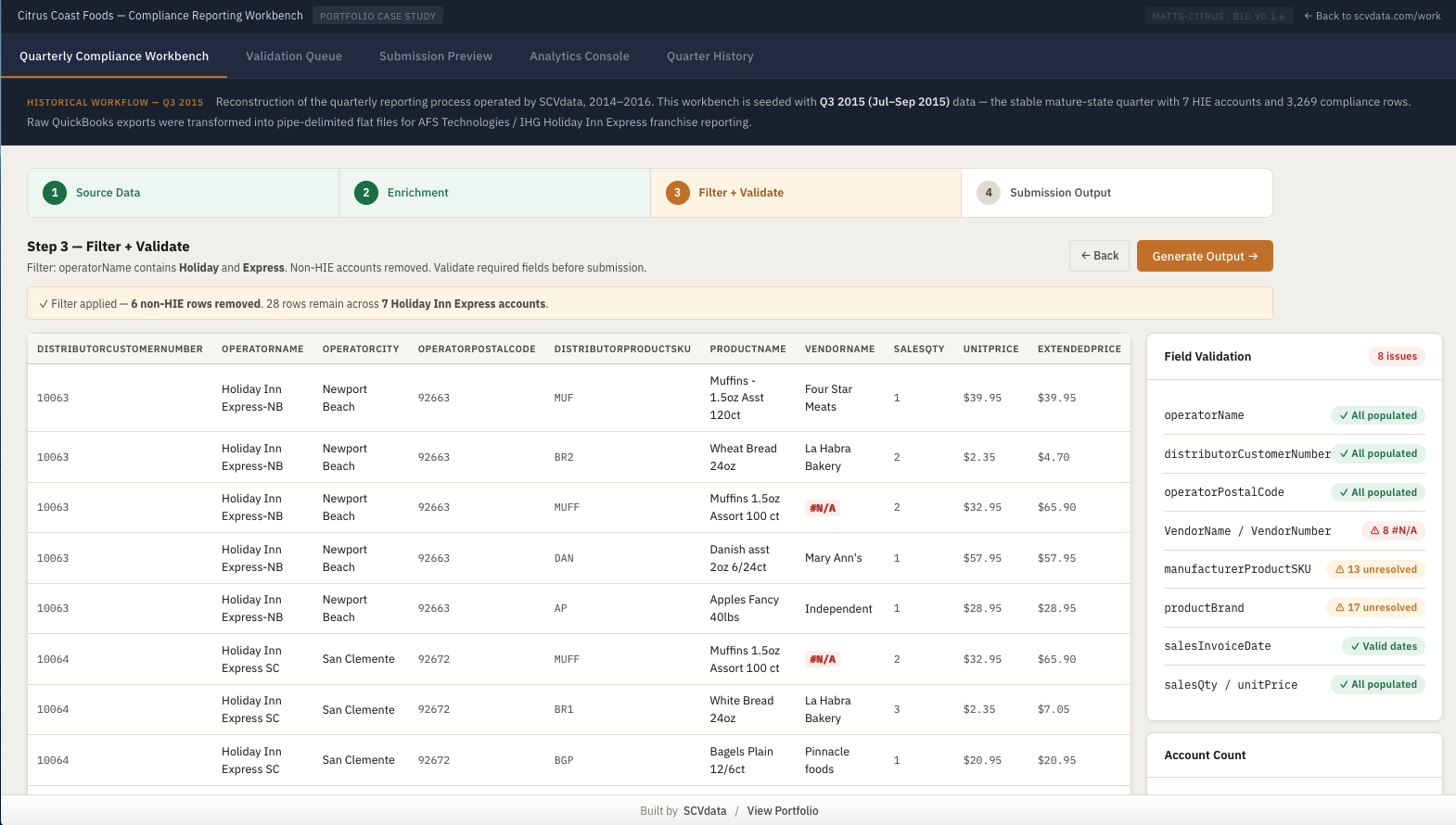Follow the Back to scvdata.com/work link
Image resolution: width=1456 pixels, height=825 pixels.
[x=1373, y=16]
